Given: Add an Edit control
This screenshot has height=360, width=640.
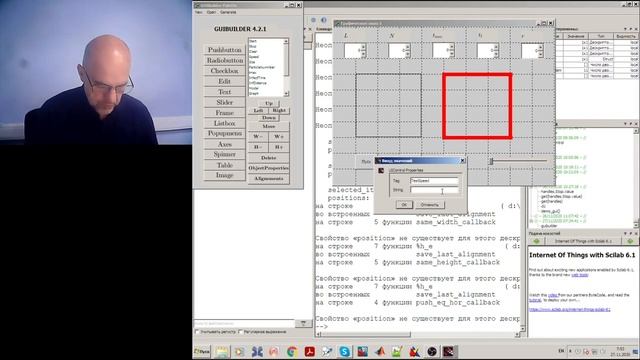Looking at the screenshot, I should (224, 81).
